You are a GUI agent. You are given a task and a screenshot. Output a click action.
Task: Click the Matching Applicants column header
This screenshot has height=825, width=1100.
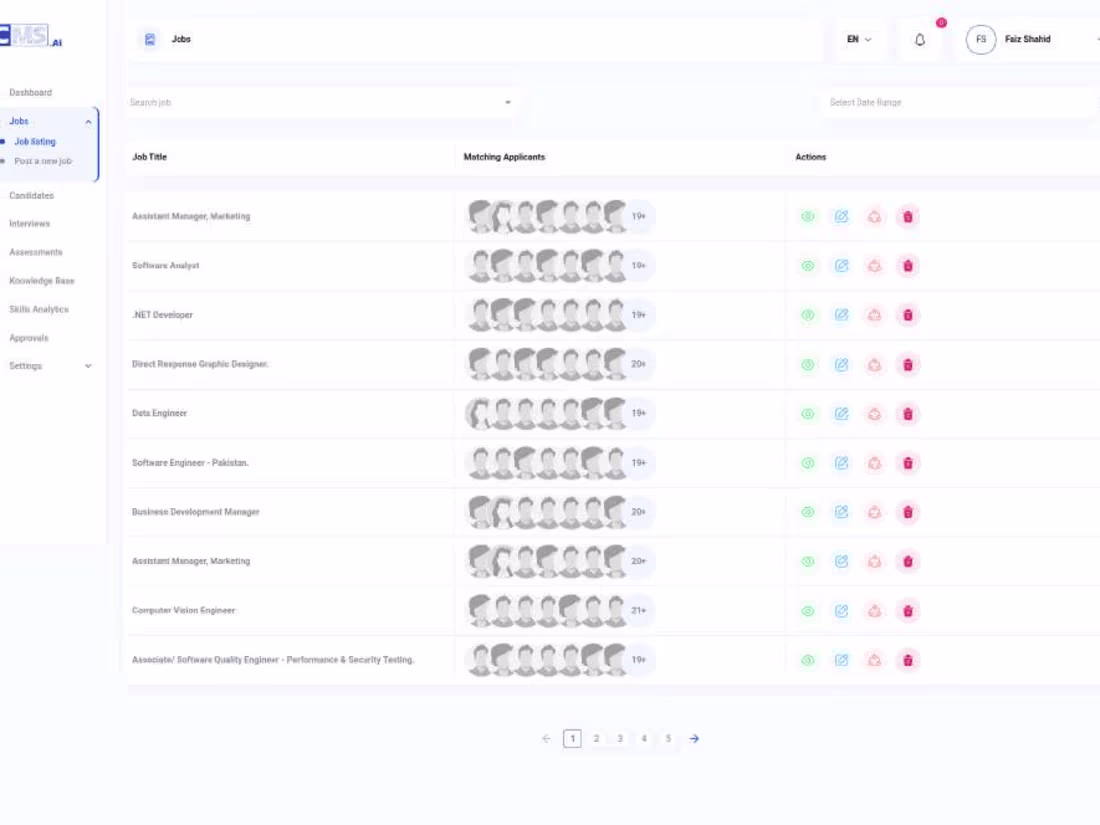(504, 157)
